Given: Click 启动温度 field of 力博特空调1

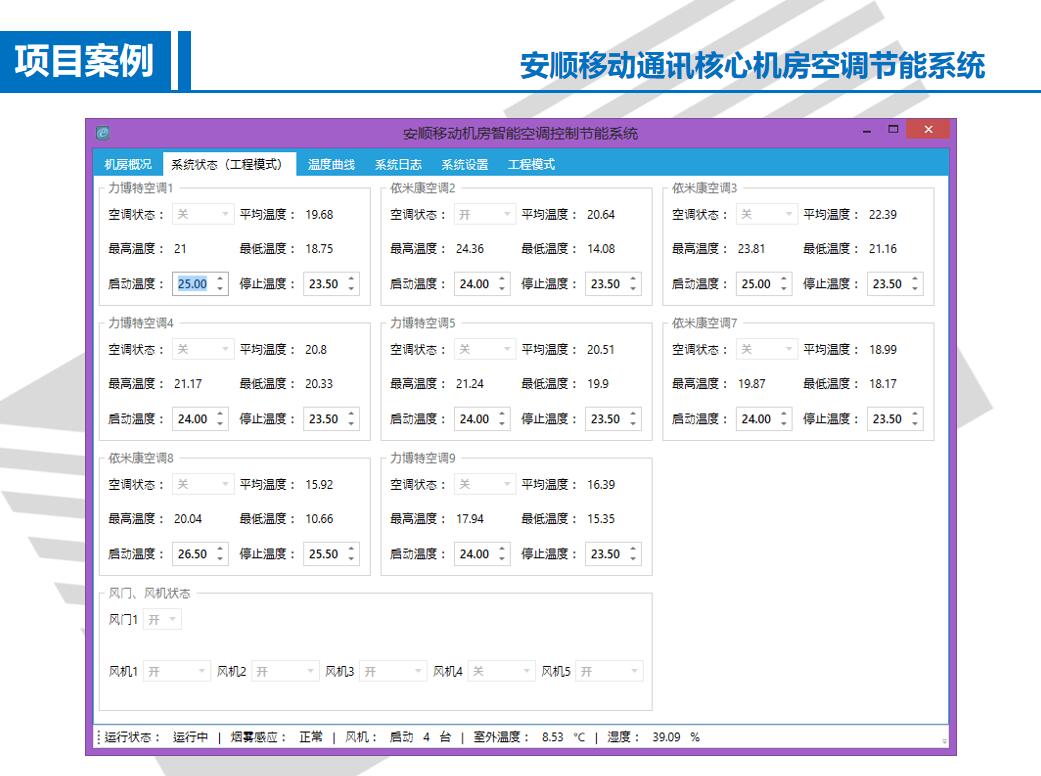Looking at the screenshot, I should (x=200, y=284).
